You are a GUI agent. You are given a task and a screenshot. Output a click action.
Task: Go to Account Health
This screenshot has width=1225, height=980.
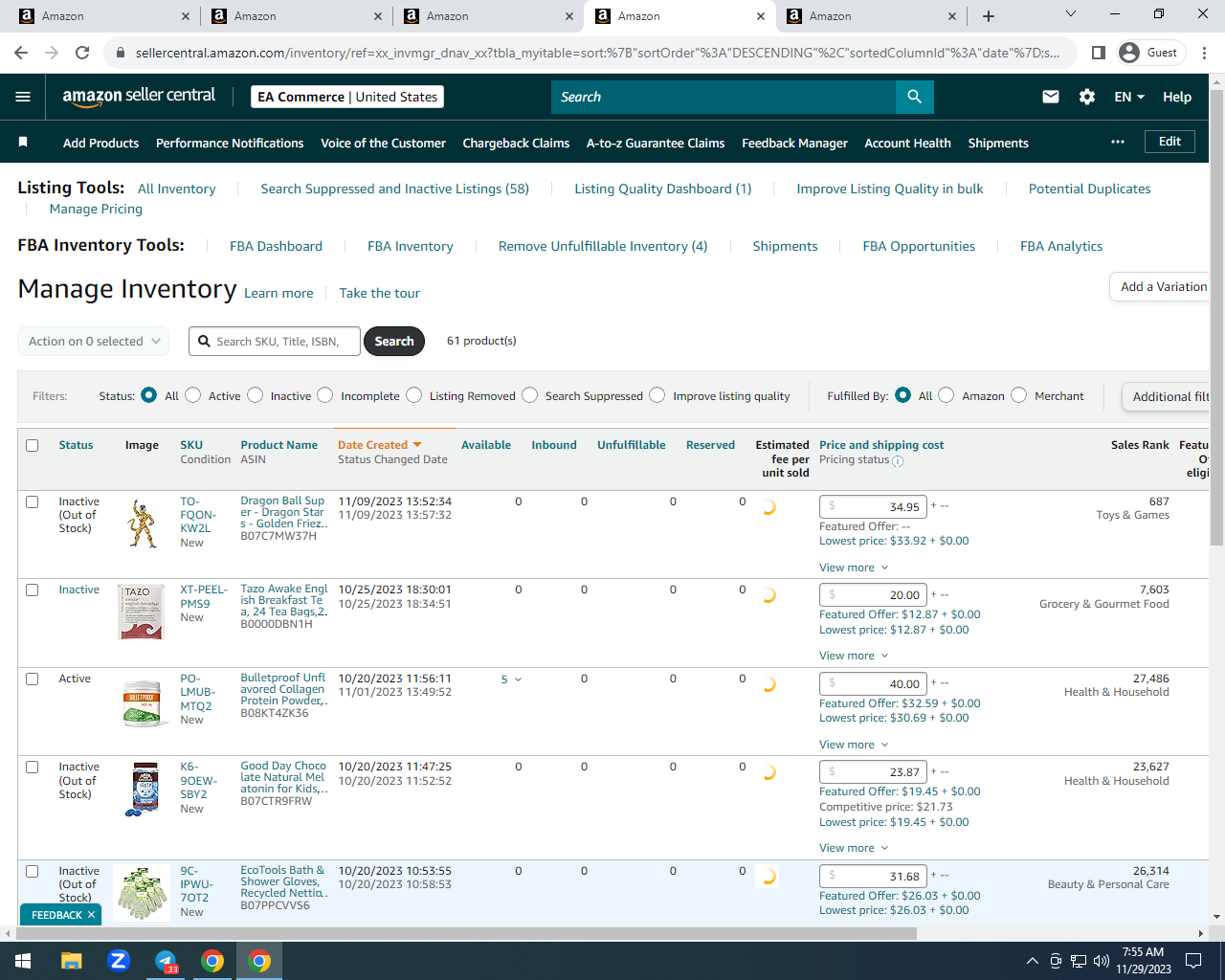coord(907,143)
